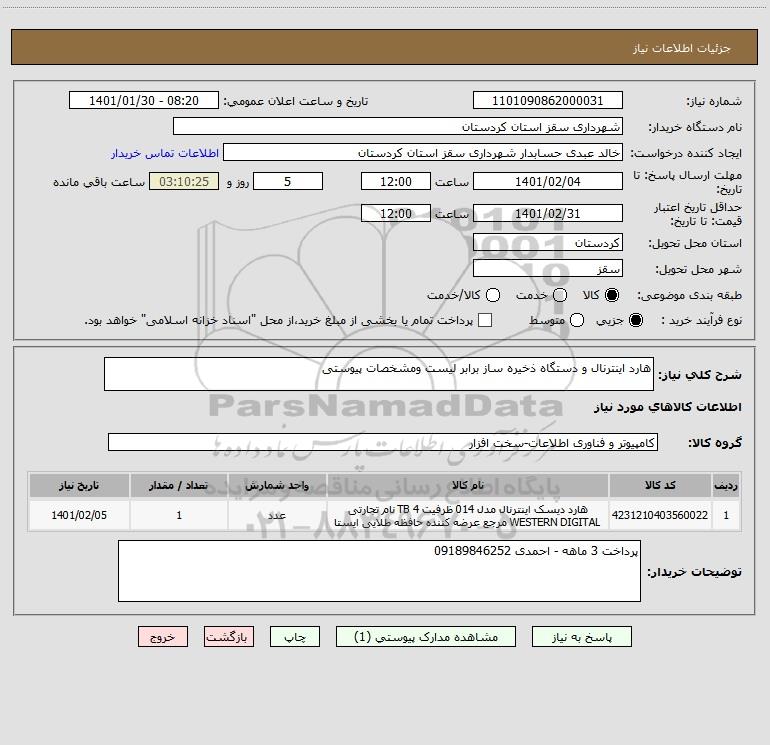Click the شرح کلی نیاز description box
This screenshot has width=770, height=745.
tap(379, 374)
